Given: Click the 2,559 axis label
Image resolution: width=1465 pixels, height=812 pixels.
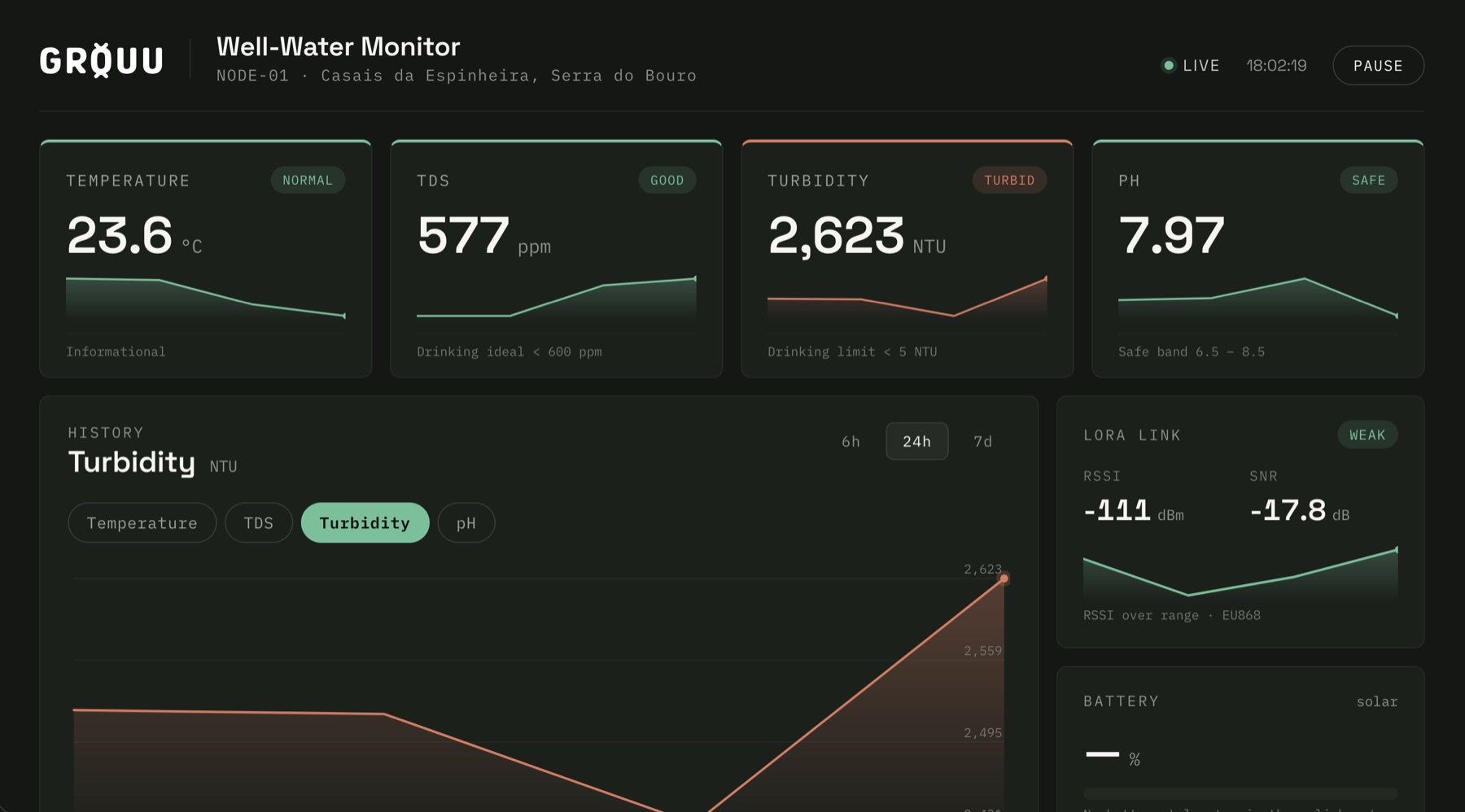Looking at the screenshot, I should pos(983,651).
